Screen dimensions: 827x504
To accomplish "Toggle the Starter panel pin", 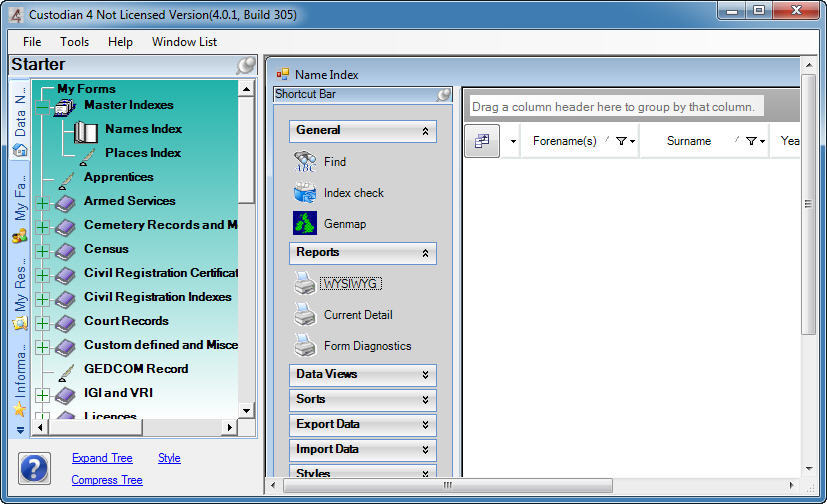I will [245, 66].
